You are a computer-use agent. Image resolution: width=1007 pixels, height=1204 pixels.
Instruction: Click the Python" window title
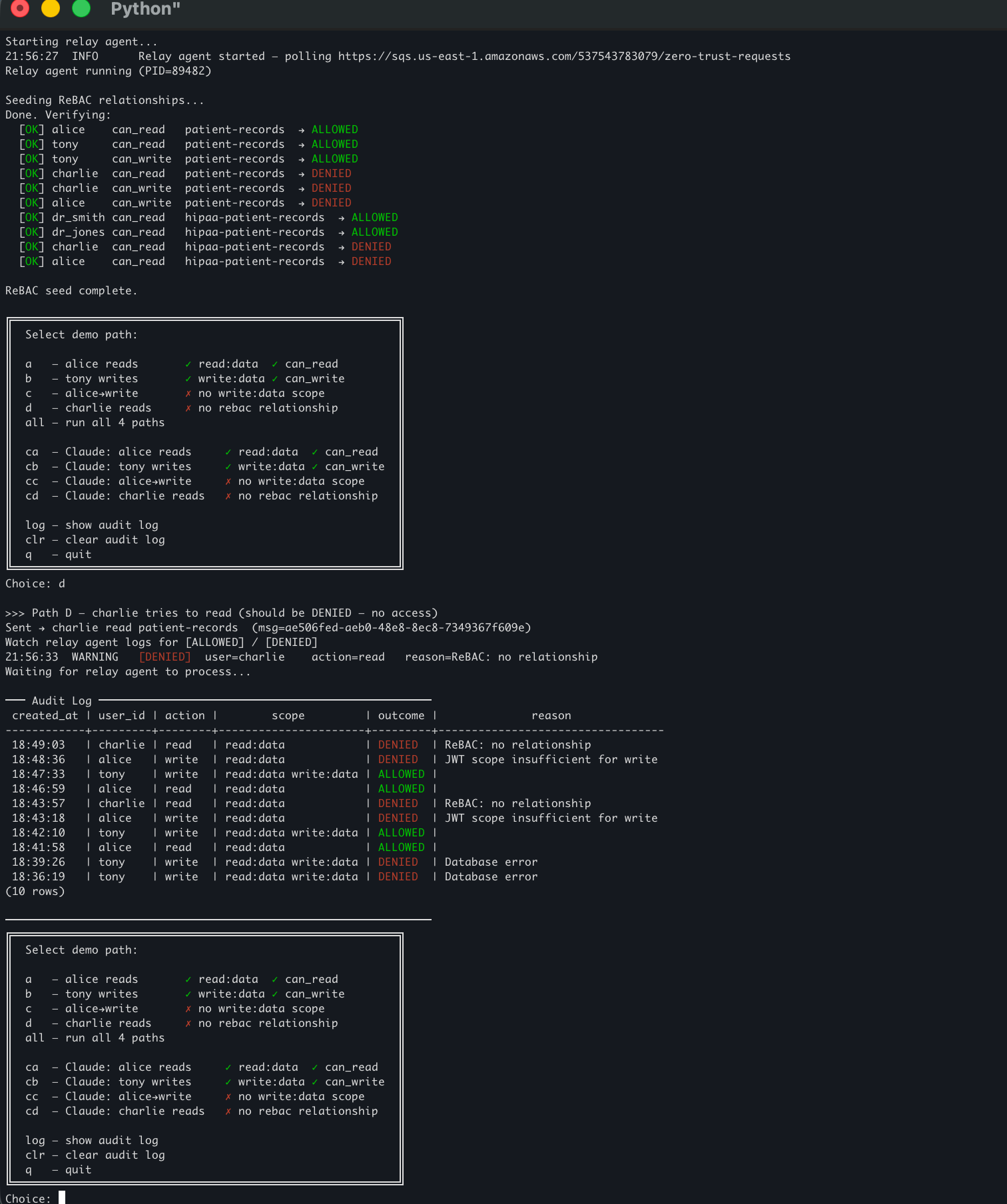145,9
